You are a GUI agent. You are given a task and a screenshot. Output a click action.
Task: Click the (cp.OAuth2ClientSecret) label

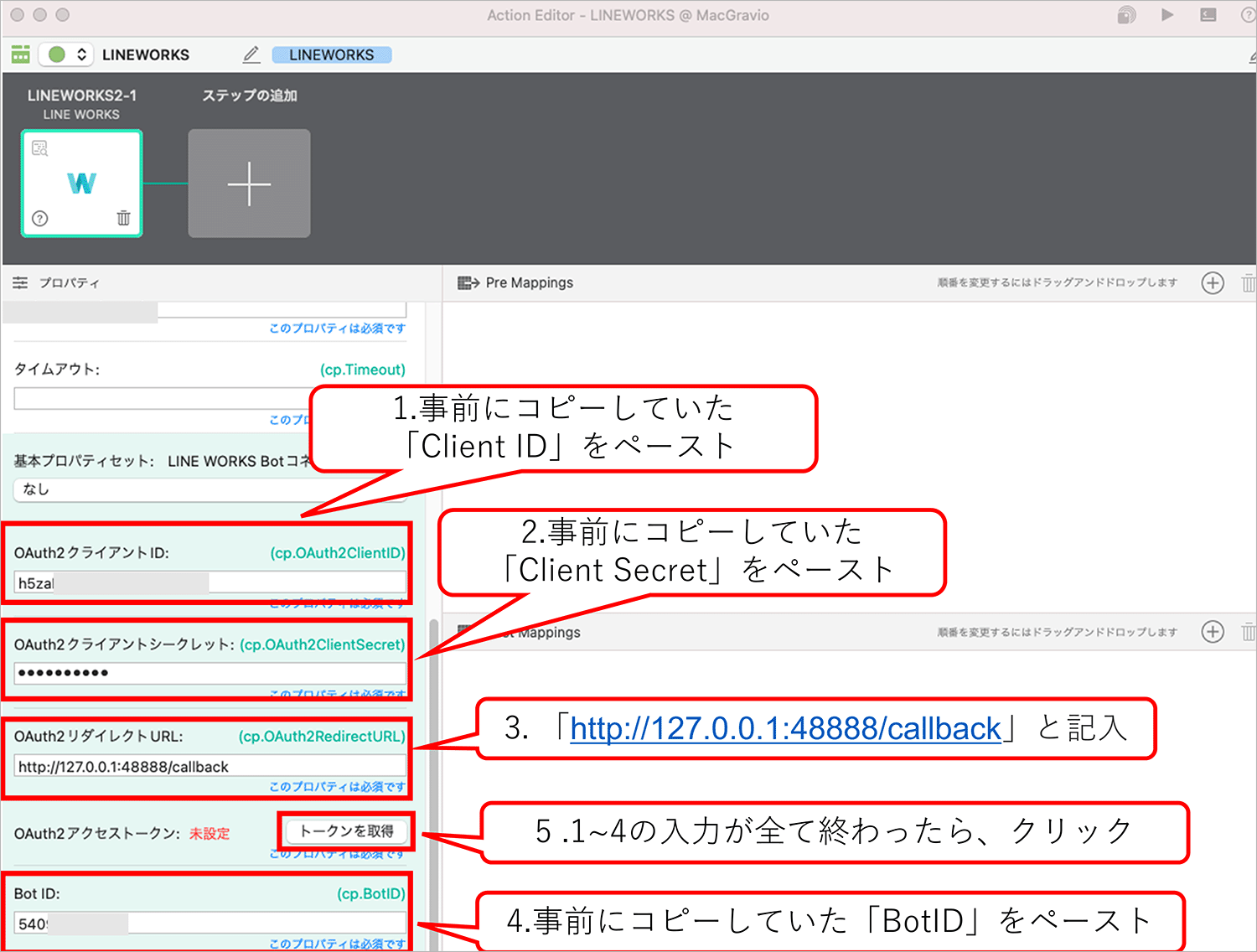[x=323, y=644]
